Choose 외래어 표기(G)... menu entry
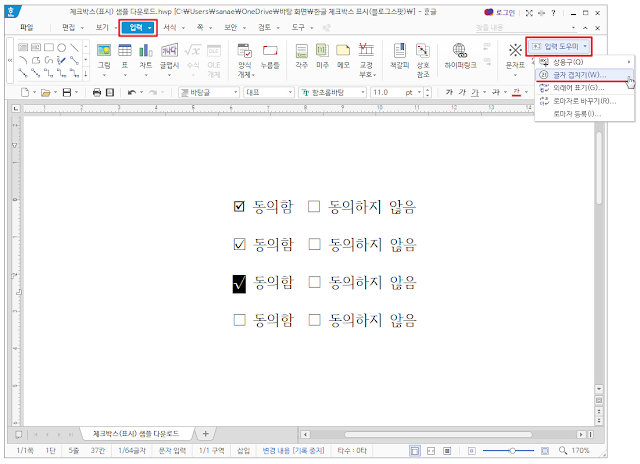Image resolution: width=640 pixels, height=464 pixels. point(584,88)
